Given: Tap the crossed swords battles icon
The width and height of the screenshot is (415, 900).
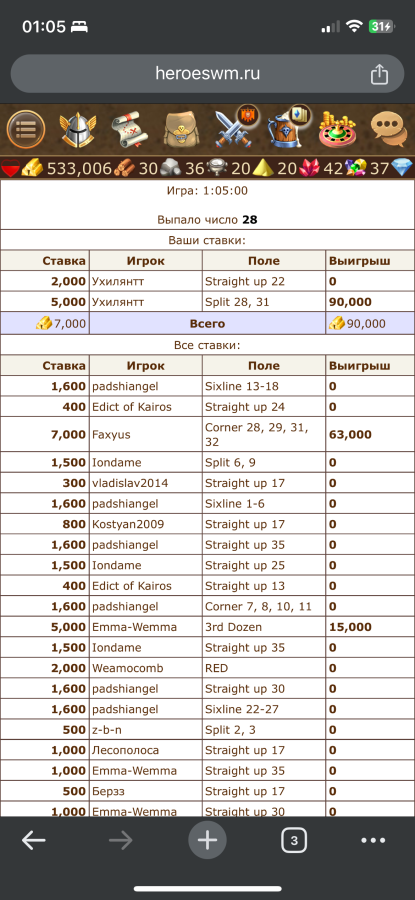Looking at the screenshot, I should (x=235, y=127).
